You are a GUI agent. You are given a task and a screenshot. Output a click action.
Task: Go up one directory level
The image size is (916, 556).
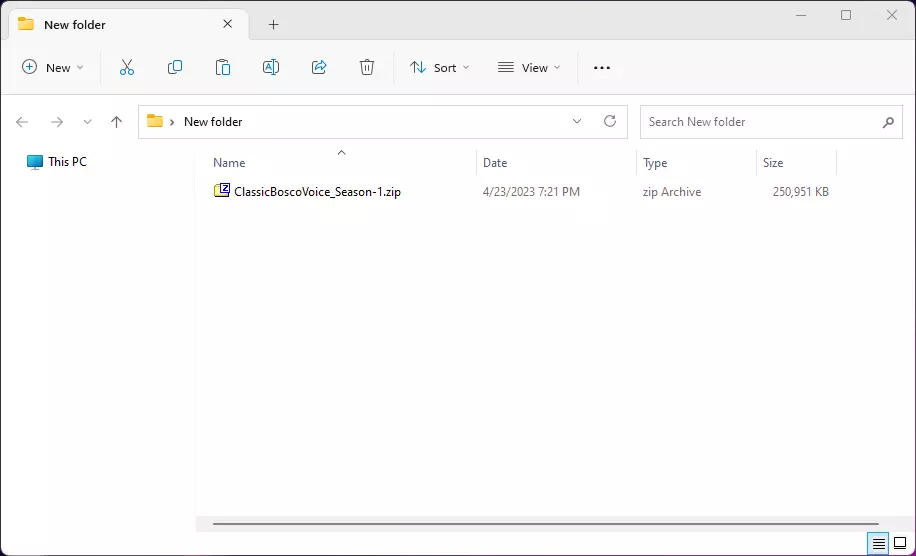[x=116, y=122]
